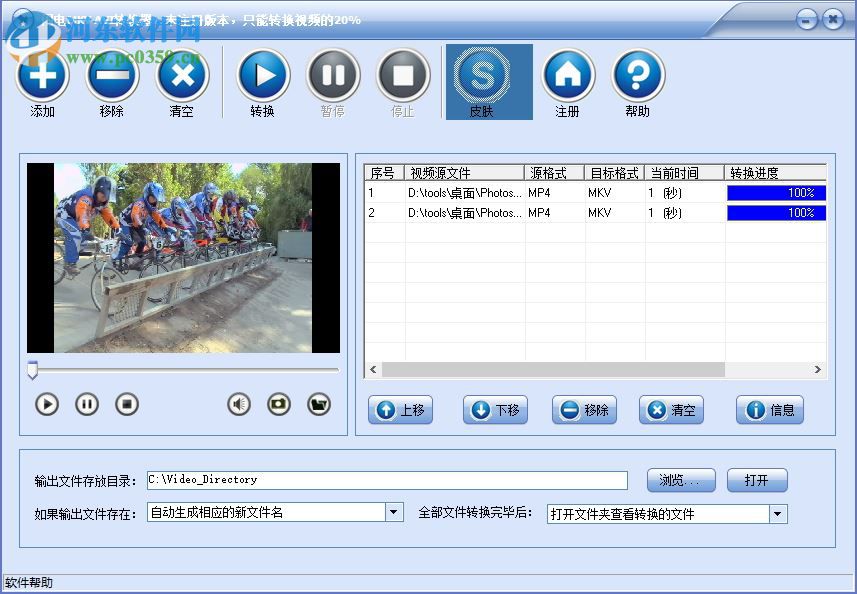
Task: Click the open-folder icon under the preview
Action: (x=319, y=403)
